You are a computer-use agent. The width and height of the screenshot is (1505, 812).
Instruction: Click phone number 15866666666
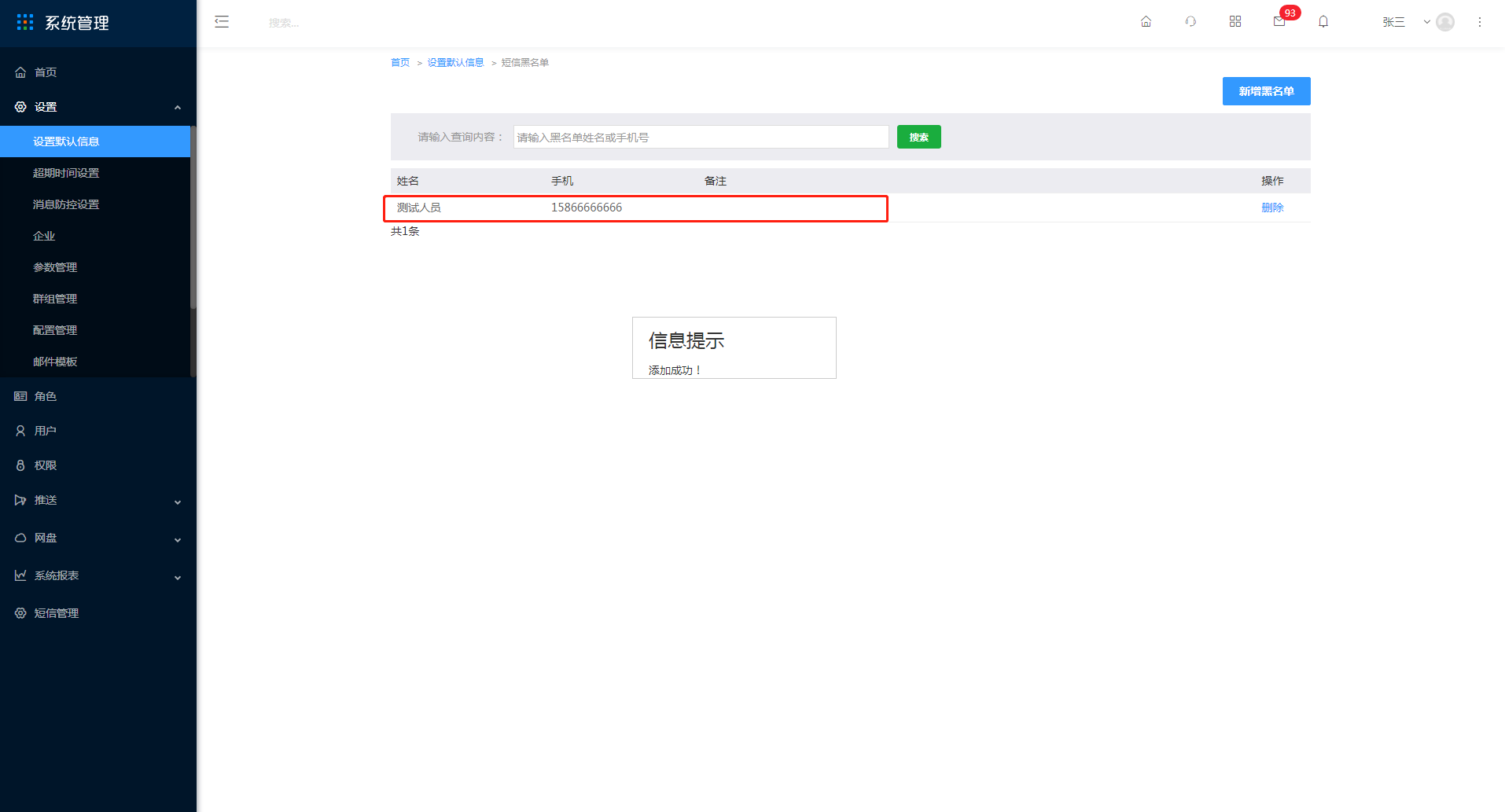coord(587,208)
